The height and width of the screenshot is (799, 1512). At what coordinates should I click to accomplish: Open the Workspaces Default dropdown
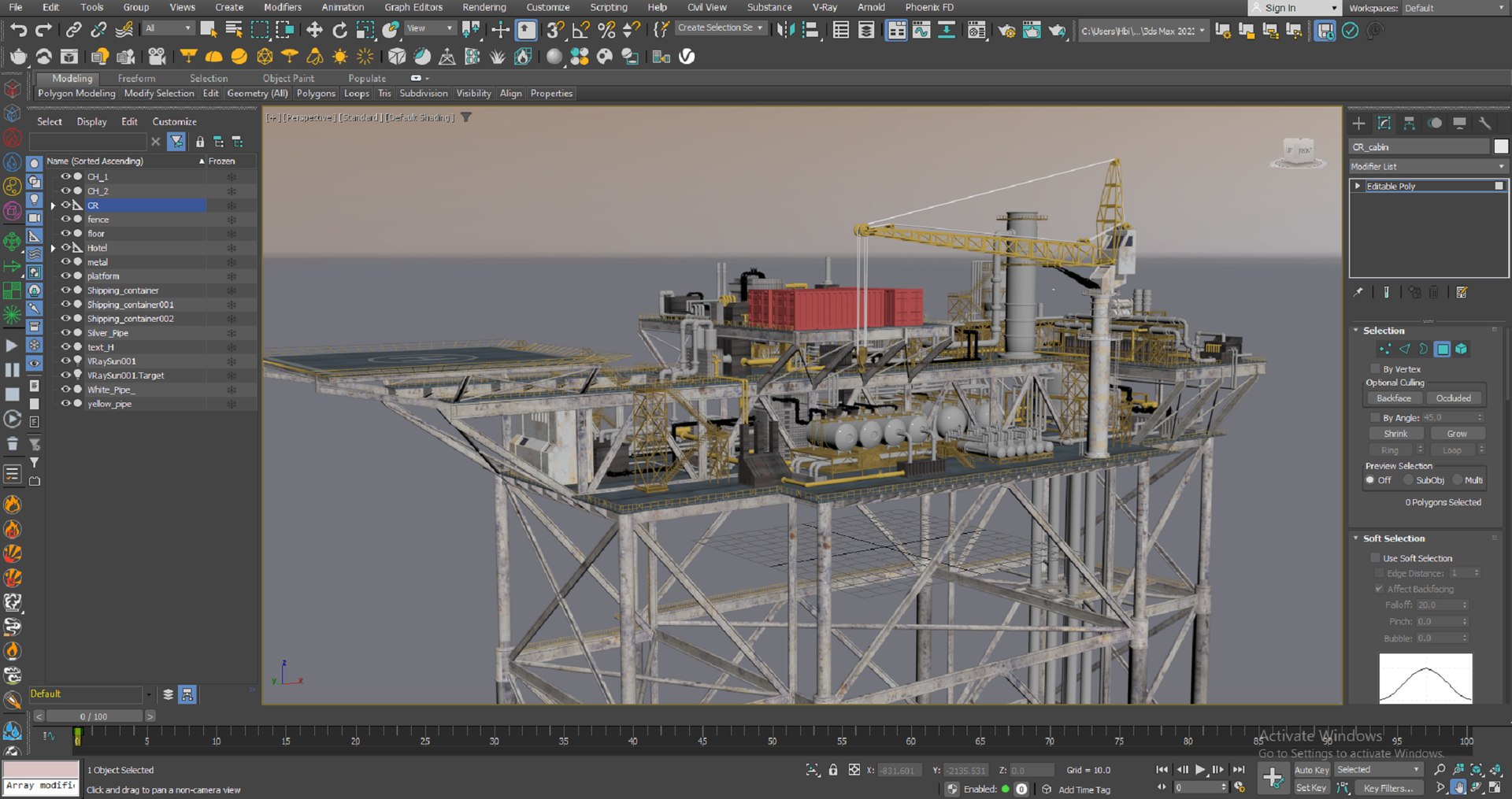[x=1455, y=8]
